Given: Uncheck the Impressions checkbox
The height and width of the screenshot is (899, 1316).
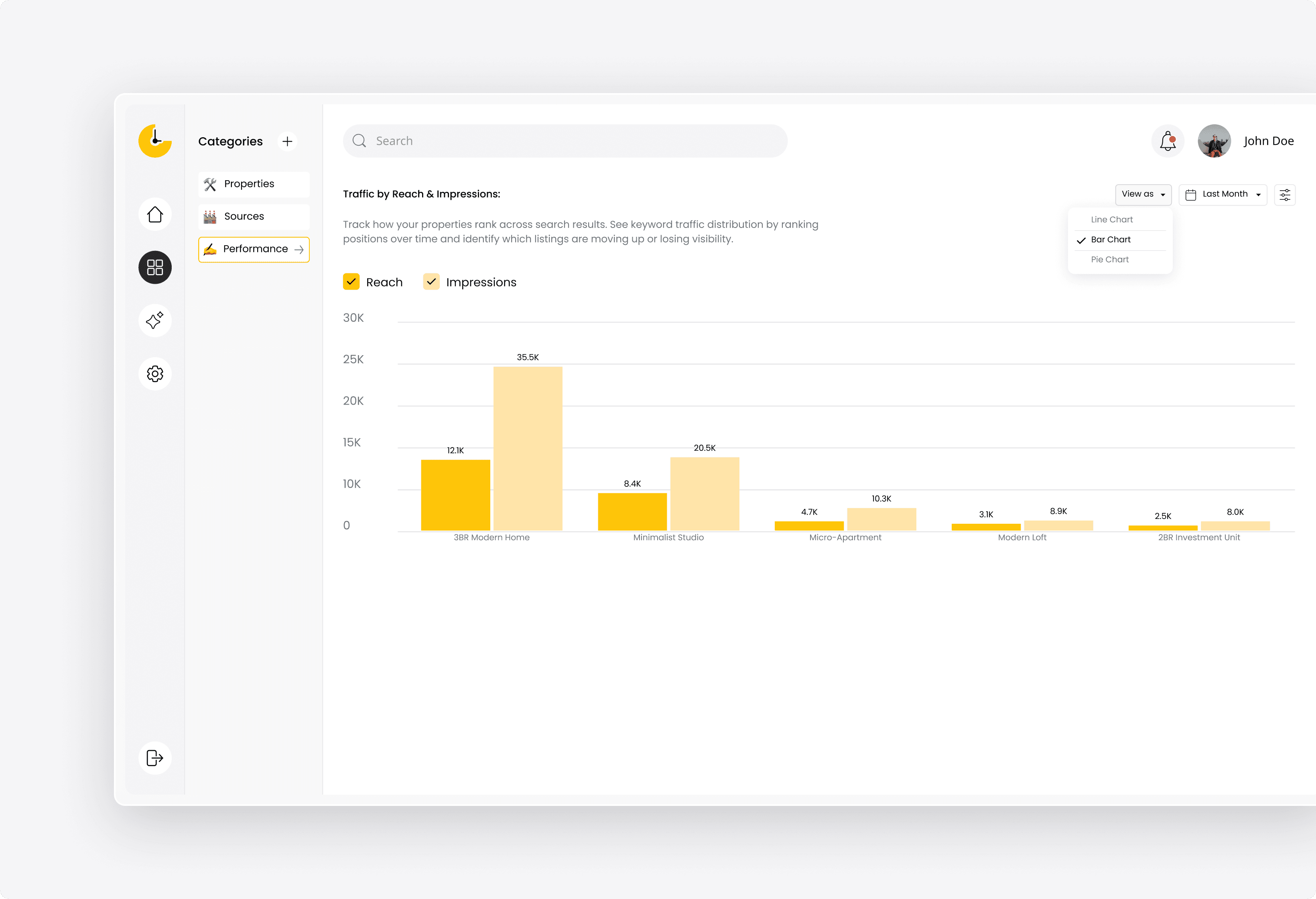Looking at the screenshot, I should [x=431, y=281].
